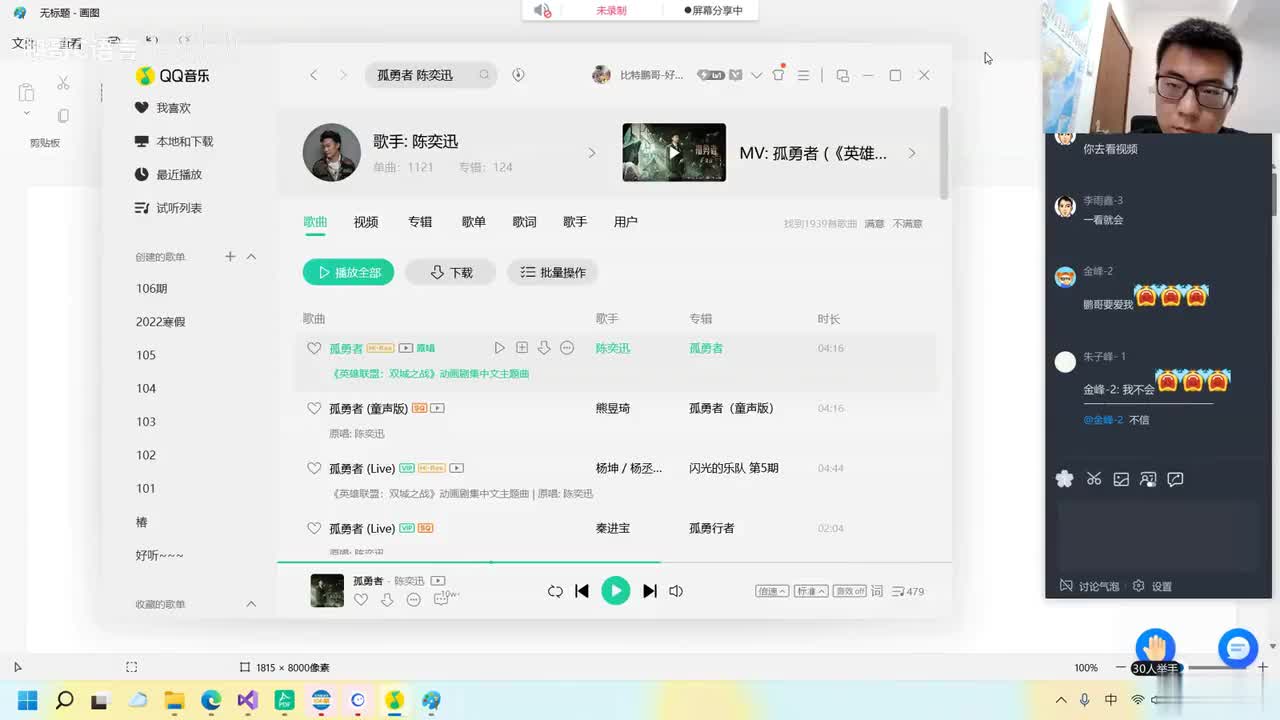Expand the account dropdown chevron in title bar
The width and height of the screenshot is (1280, 720).
coord(756,75)
